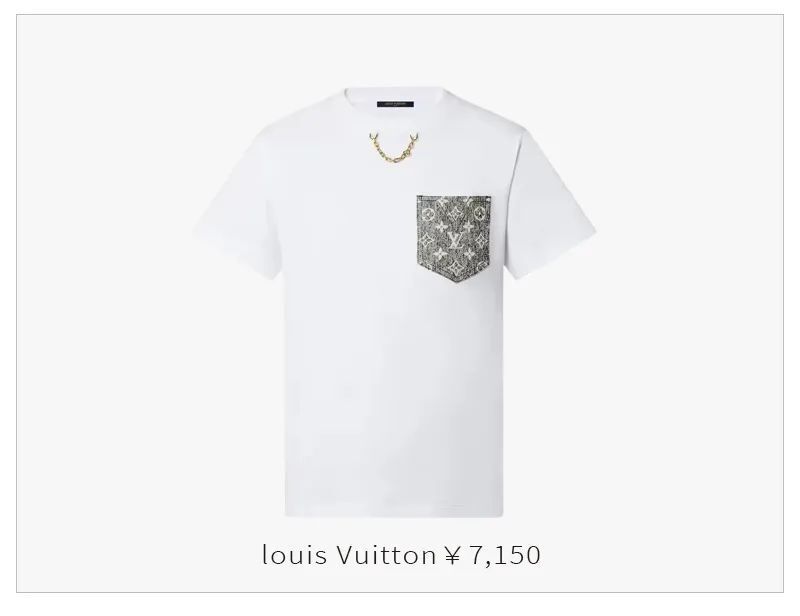This screenshot has height=616, width=800.
Task: Click the word "Vuitton" in the caption
Action: [x=386, y=555]
